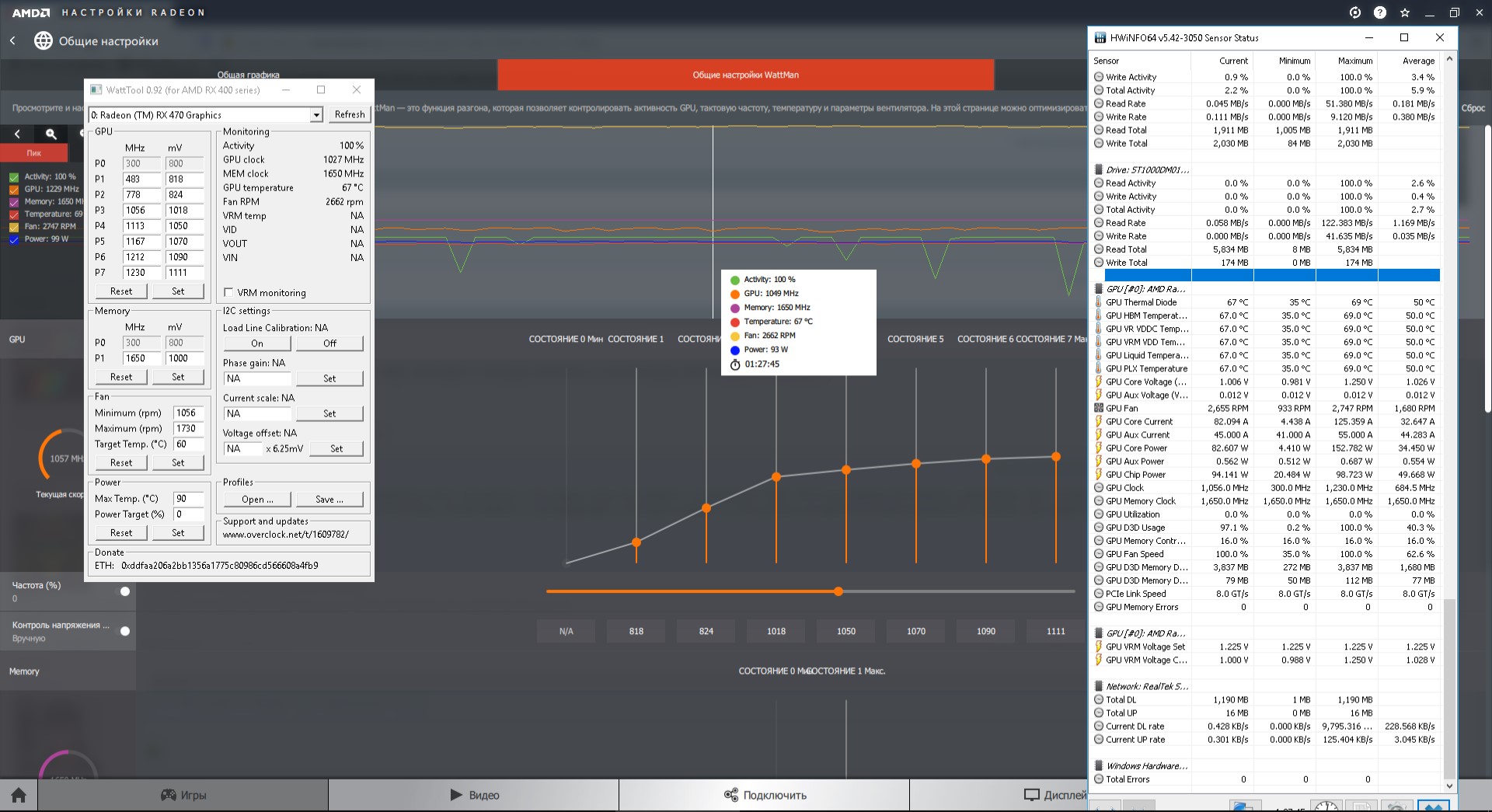The width and height of the screenshot is (1492, 812).
Task: Toggle the Temperature graph checkbox
Action: click(14, 214)
